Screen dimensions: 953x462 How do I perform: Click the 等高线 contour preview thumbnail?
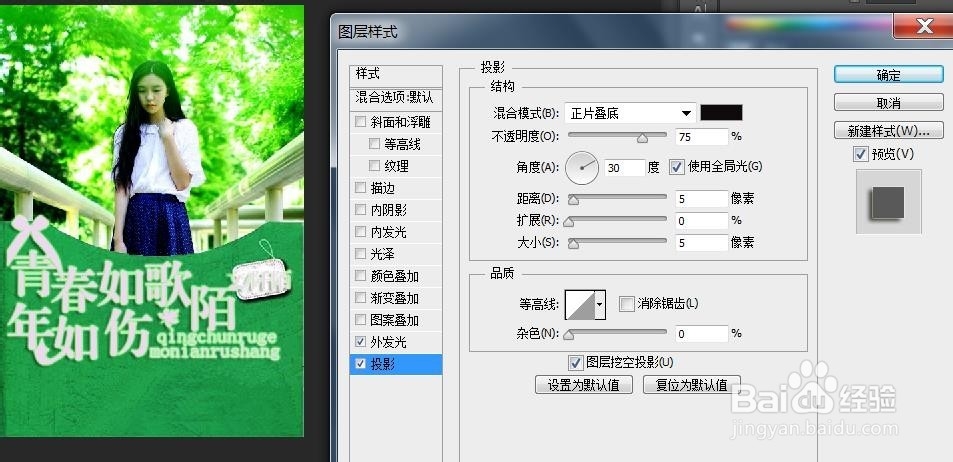(580, 305)
